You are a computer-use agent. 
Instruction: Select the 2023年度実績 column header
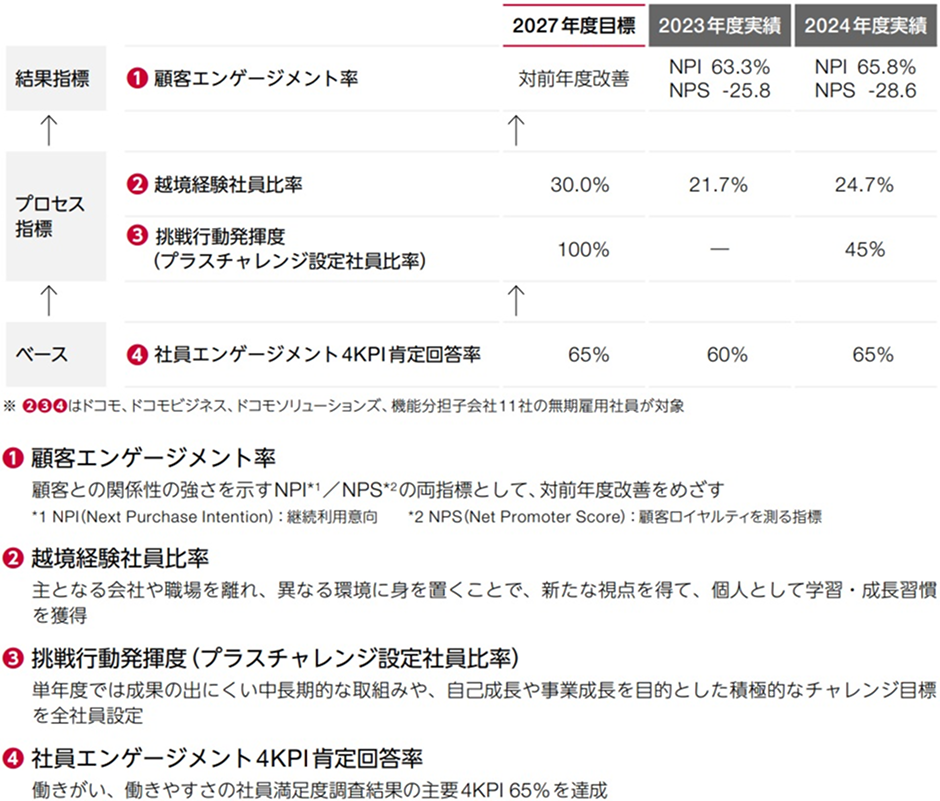pyautogui.click(x=718, y=27)
